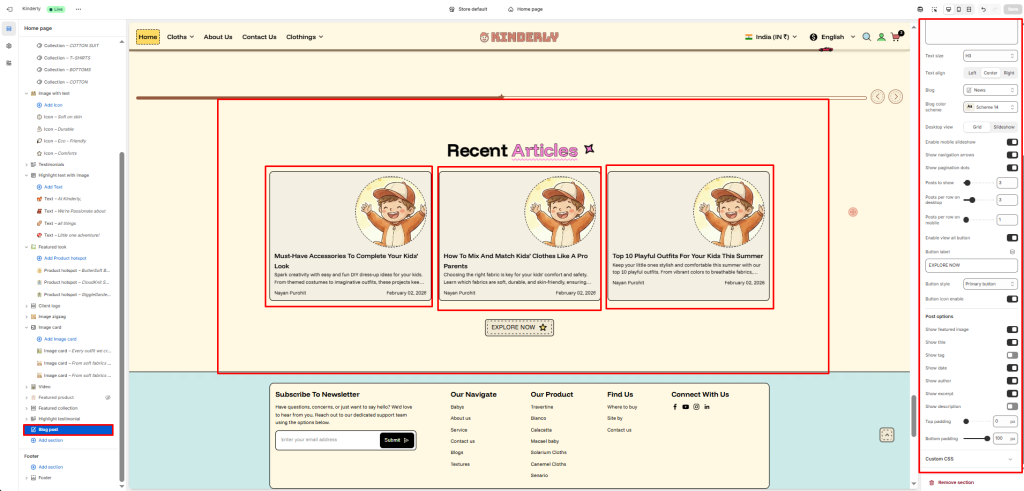This screenshot has width=1024, height=491.
Task: Open the Button style dropdown
Action: [990, 284]
